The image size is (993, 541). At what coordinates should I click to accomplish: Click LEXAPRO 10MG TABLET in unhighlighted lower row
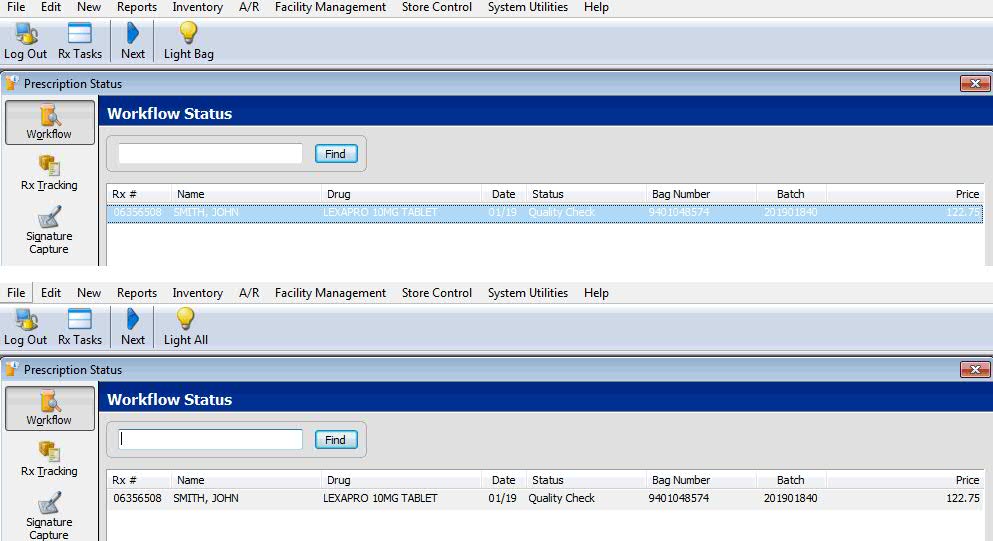pos(380,499)
